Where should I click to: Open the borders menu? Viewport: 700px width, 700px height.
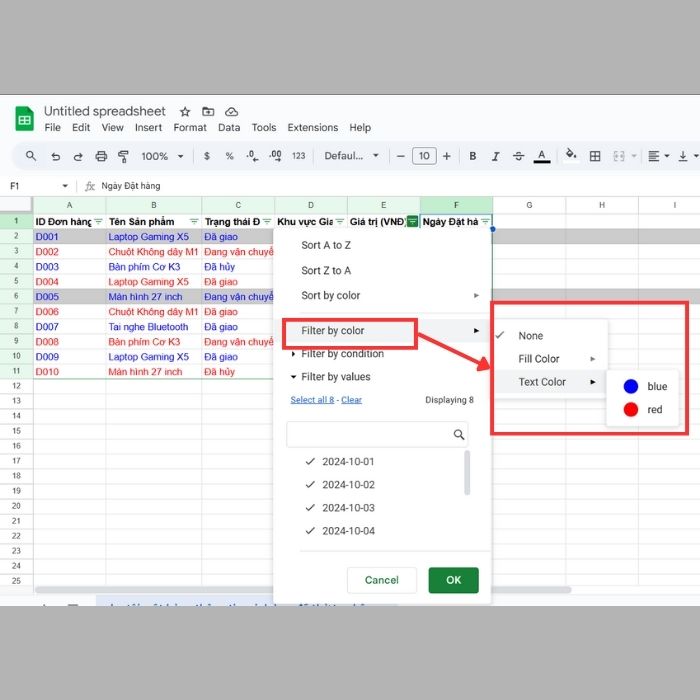pyautogui.click(x=595, y=156)
